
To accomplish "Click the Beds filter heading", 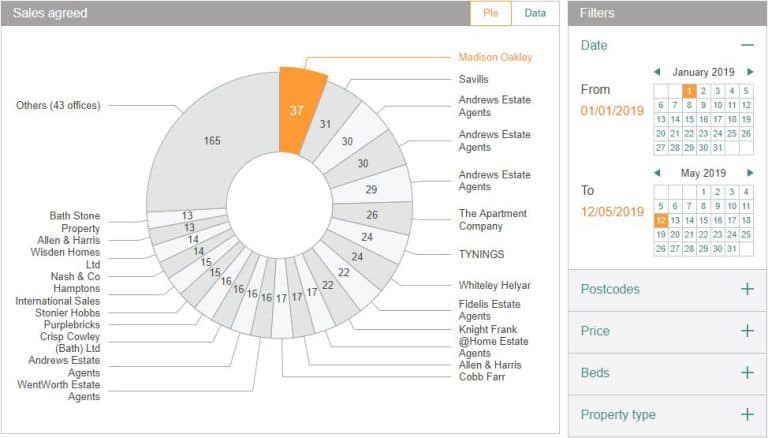I will coord(595,373).
